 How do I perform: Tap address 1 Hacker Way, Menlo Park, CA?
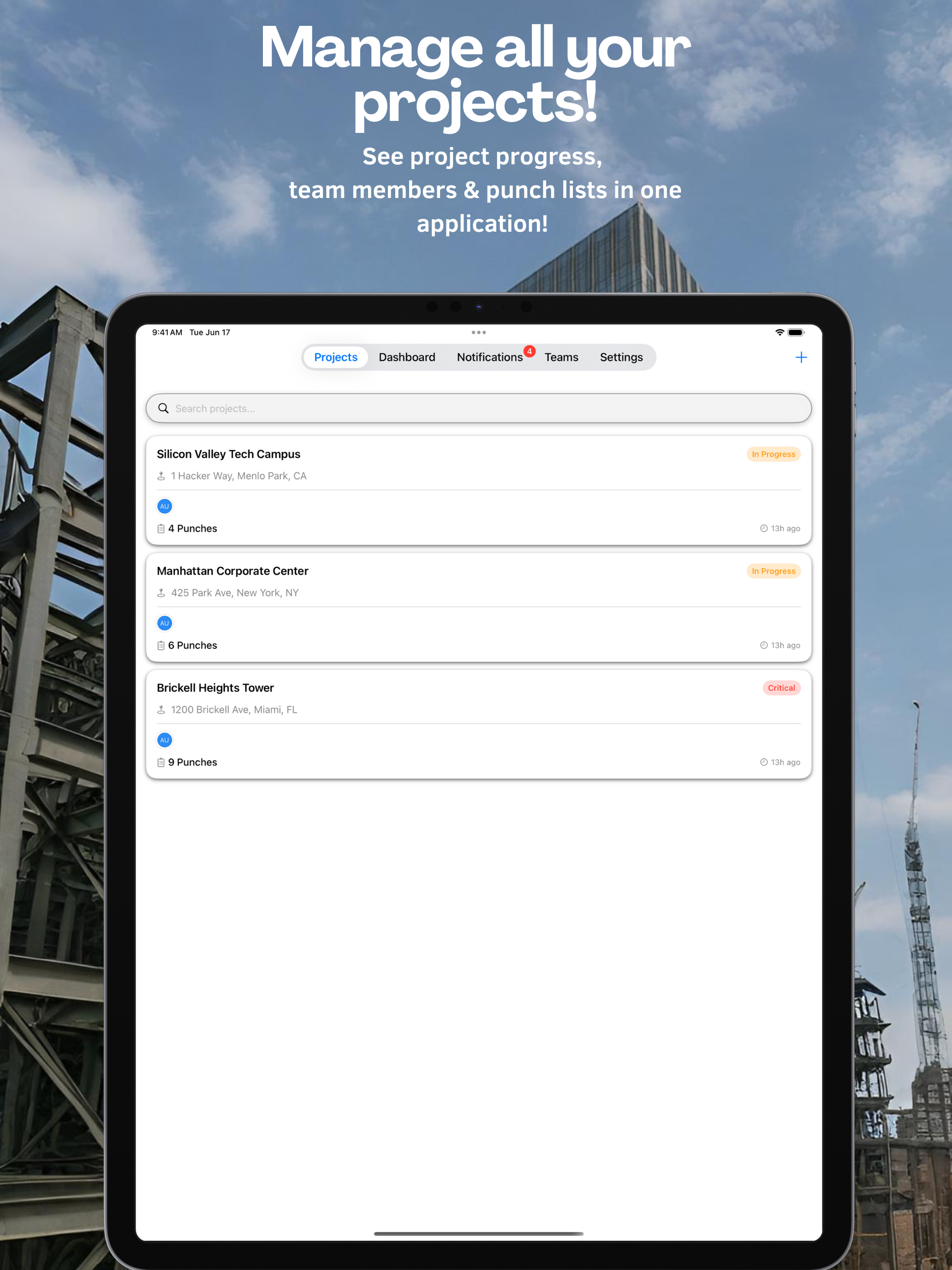click(x=239, y=476)
